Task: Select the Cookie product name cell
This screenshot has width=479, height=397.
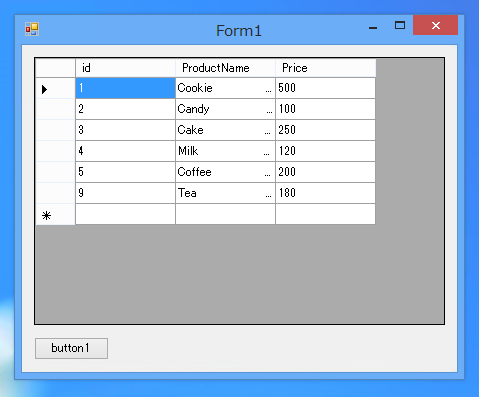Action: 225,88
